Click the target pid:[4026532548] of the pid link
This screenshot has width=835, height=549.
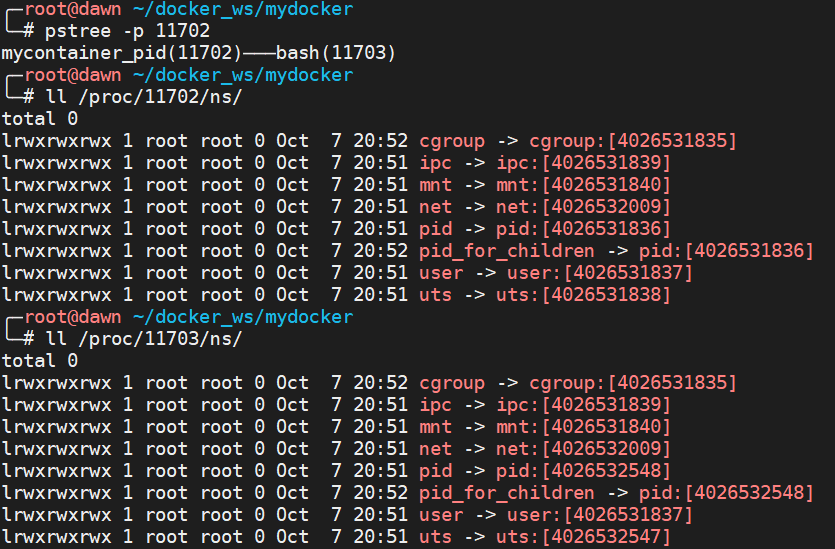[x=583, y=471]
